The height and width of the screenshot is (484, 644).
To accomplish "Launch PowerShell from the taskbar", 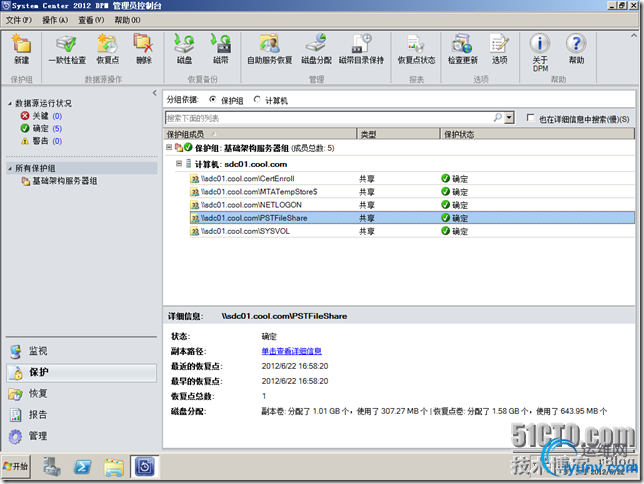I will 83,467.
